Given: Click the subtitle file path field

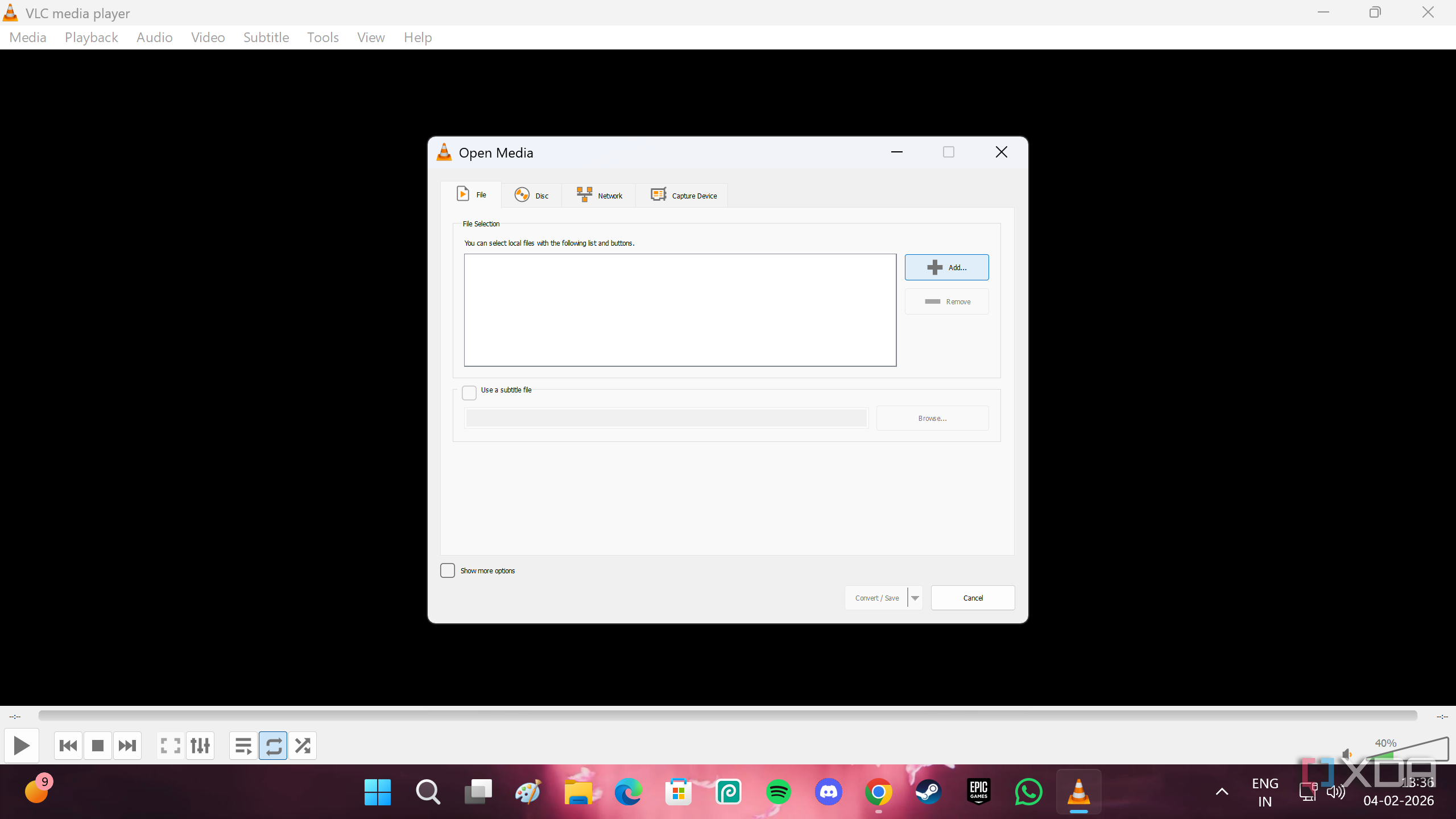Looking at the screenshot, I should pos(666,418).
